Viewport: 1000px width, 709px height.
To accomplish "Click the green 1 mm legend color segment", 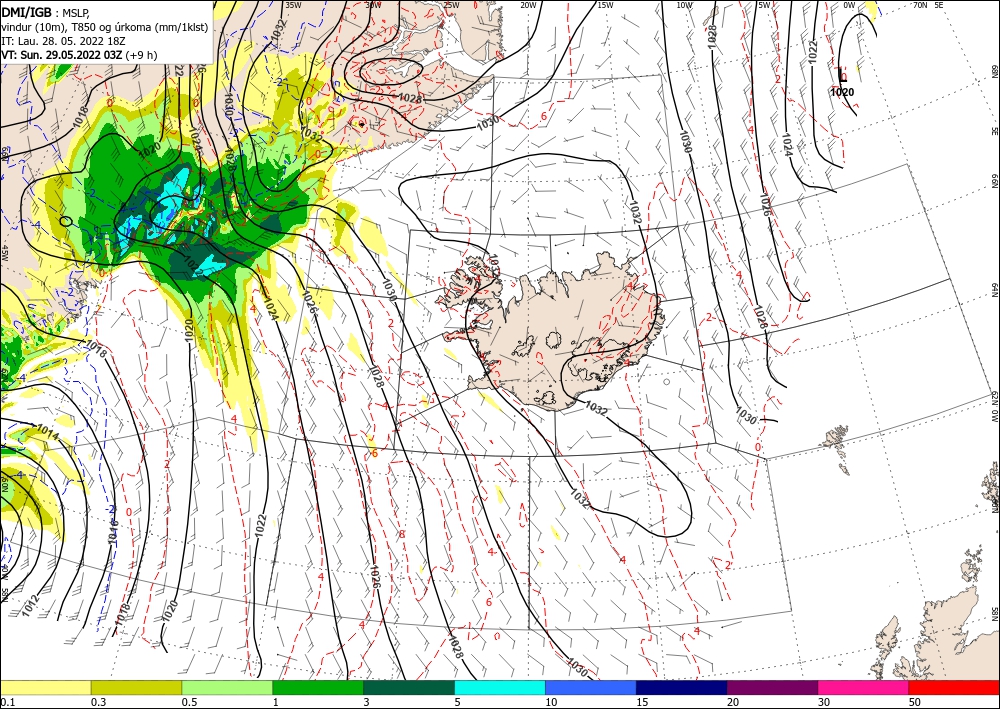I will click(x=318, y=687).
